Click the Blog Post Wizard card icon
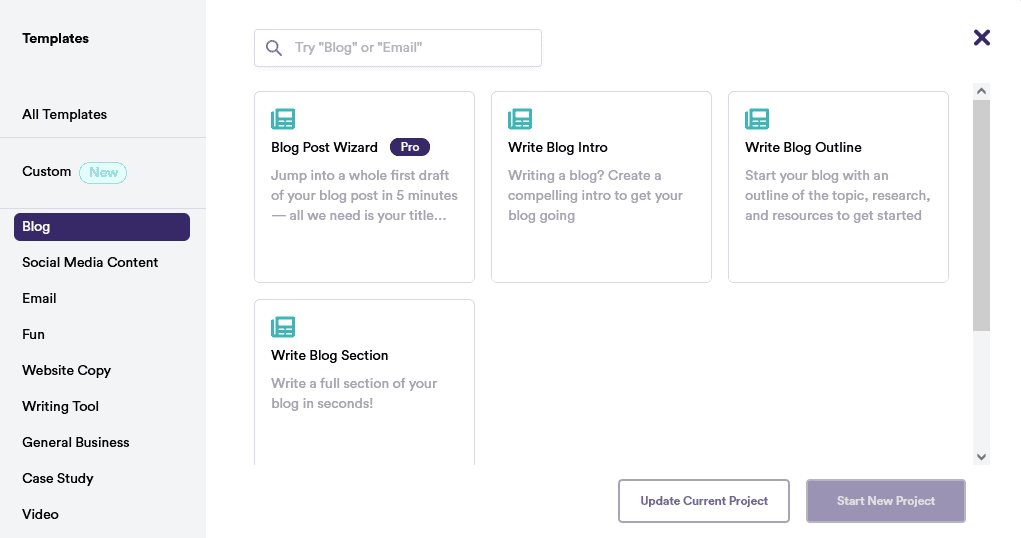Image resolution: width=1021 pixels, height=538 pixels. click(283, 119)
